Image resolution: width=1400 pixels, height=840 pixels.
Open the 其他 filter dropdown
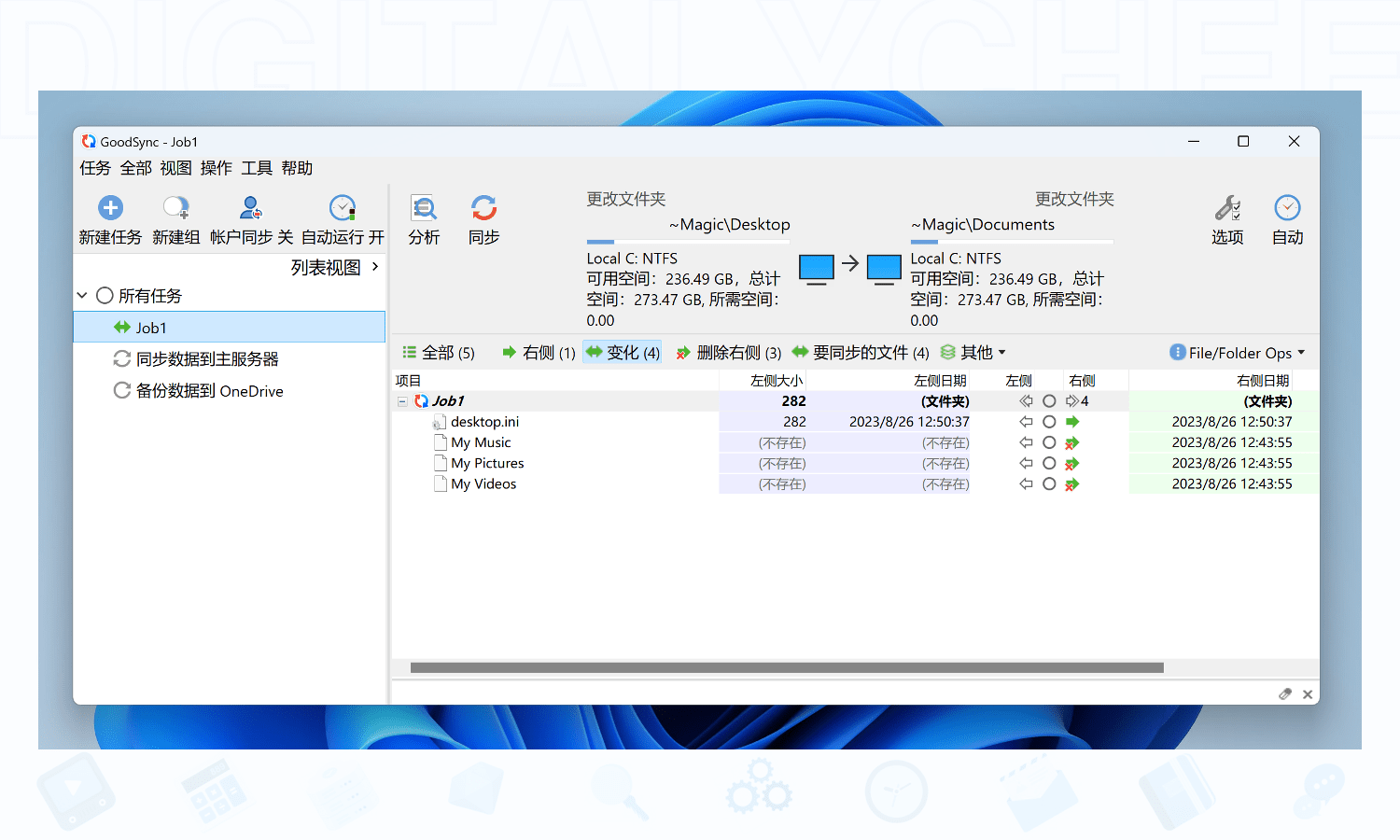[975, 353]
